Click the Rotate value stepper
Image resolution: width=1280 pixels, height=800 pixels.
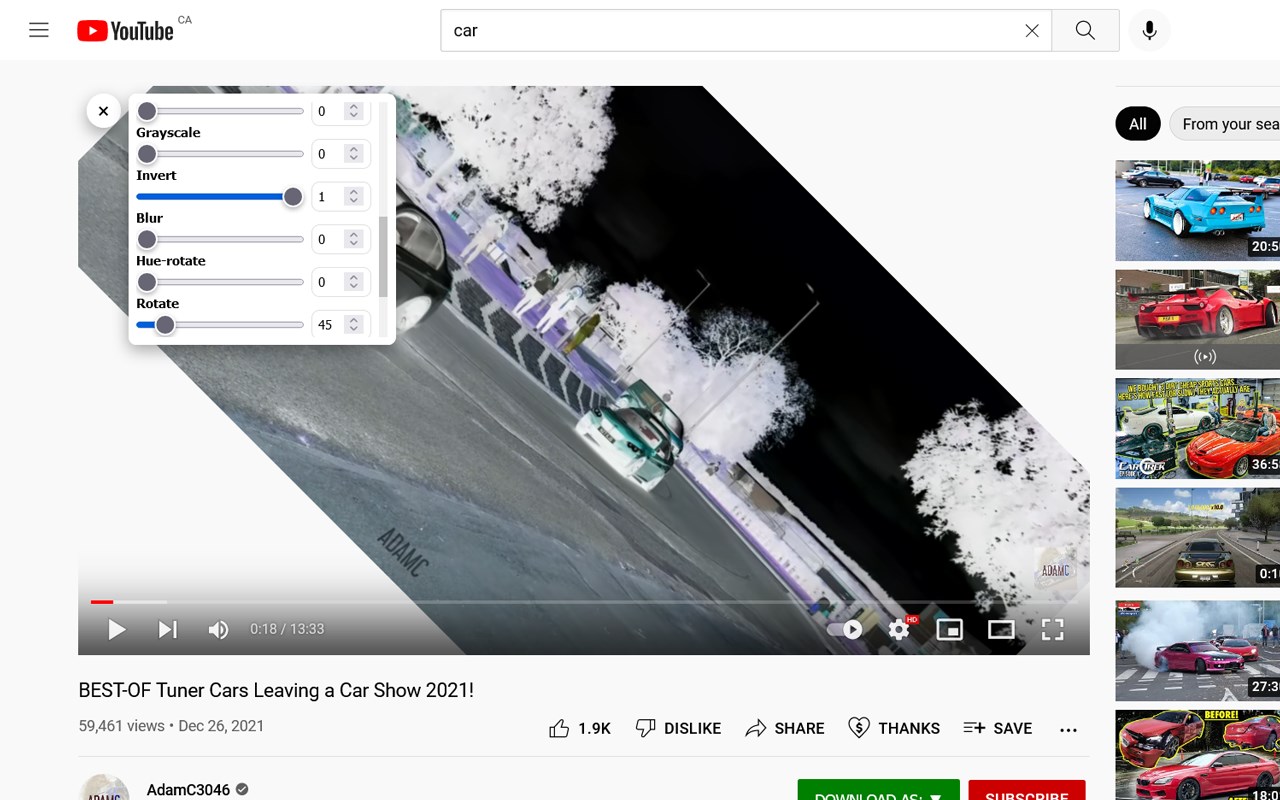[x=353, y=325]
